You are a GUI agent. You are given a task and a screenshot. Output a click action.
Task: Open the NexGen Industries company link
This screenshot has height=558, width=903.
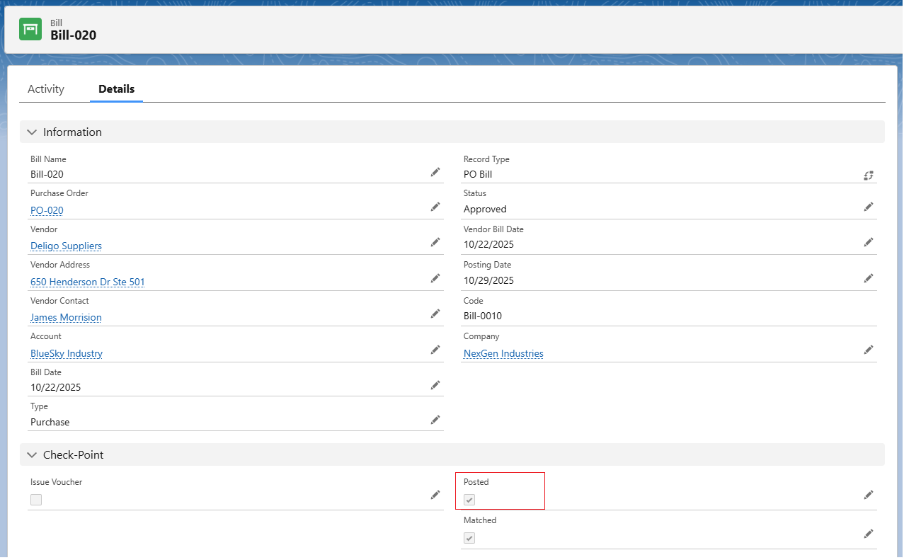pos(503,354)
